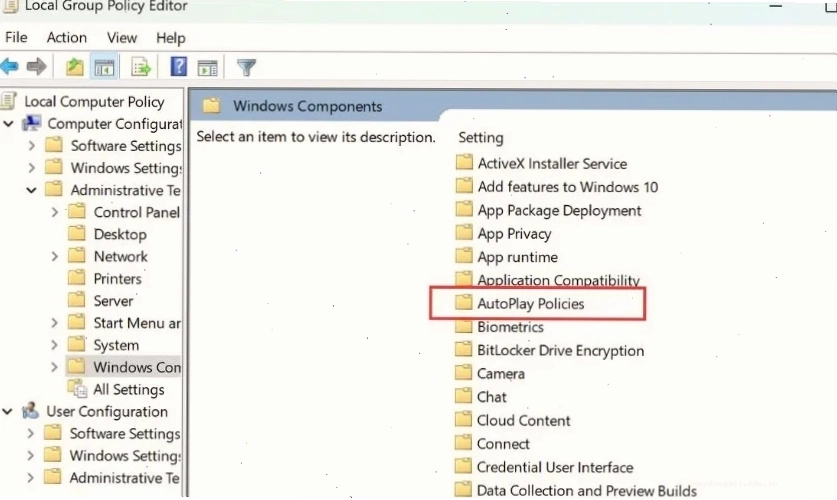Select the Cloud Content folder
Viewport: 837px width, 500px height.
(524, 420)
